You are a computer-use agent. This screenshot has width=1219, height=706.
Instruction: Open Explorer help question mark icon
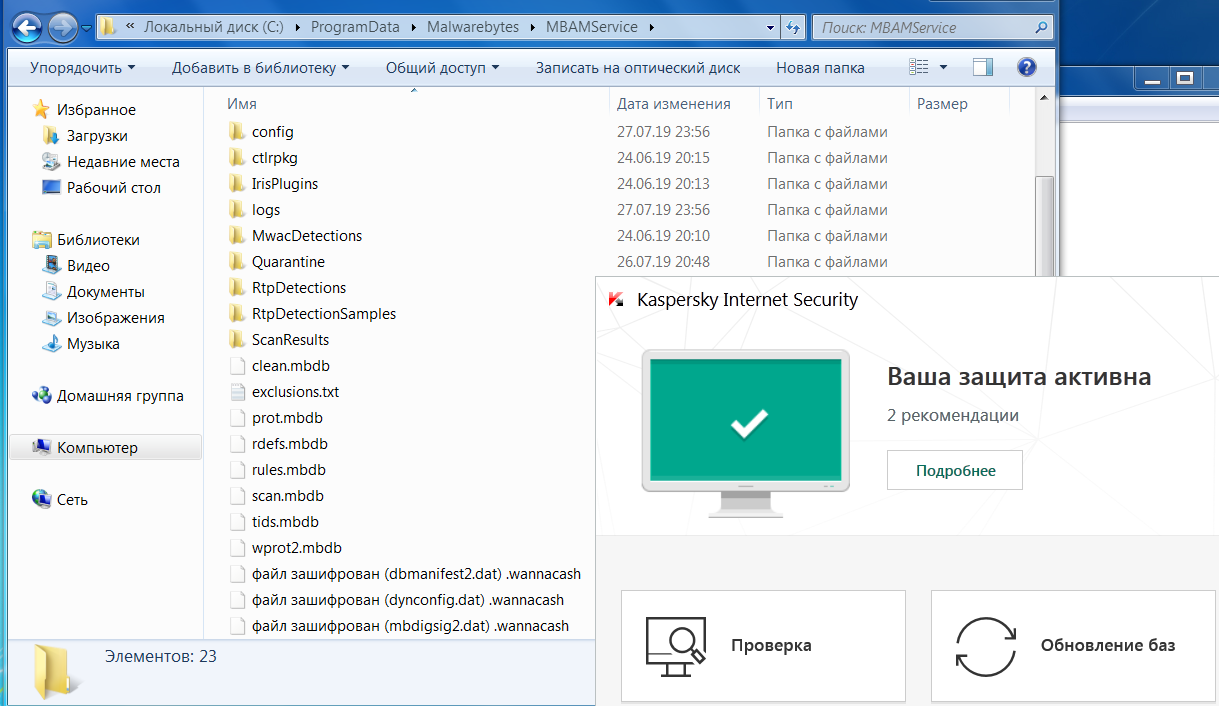click(x=1026, y=68)
